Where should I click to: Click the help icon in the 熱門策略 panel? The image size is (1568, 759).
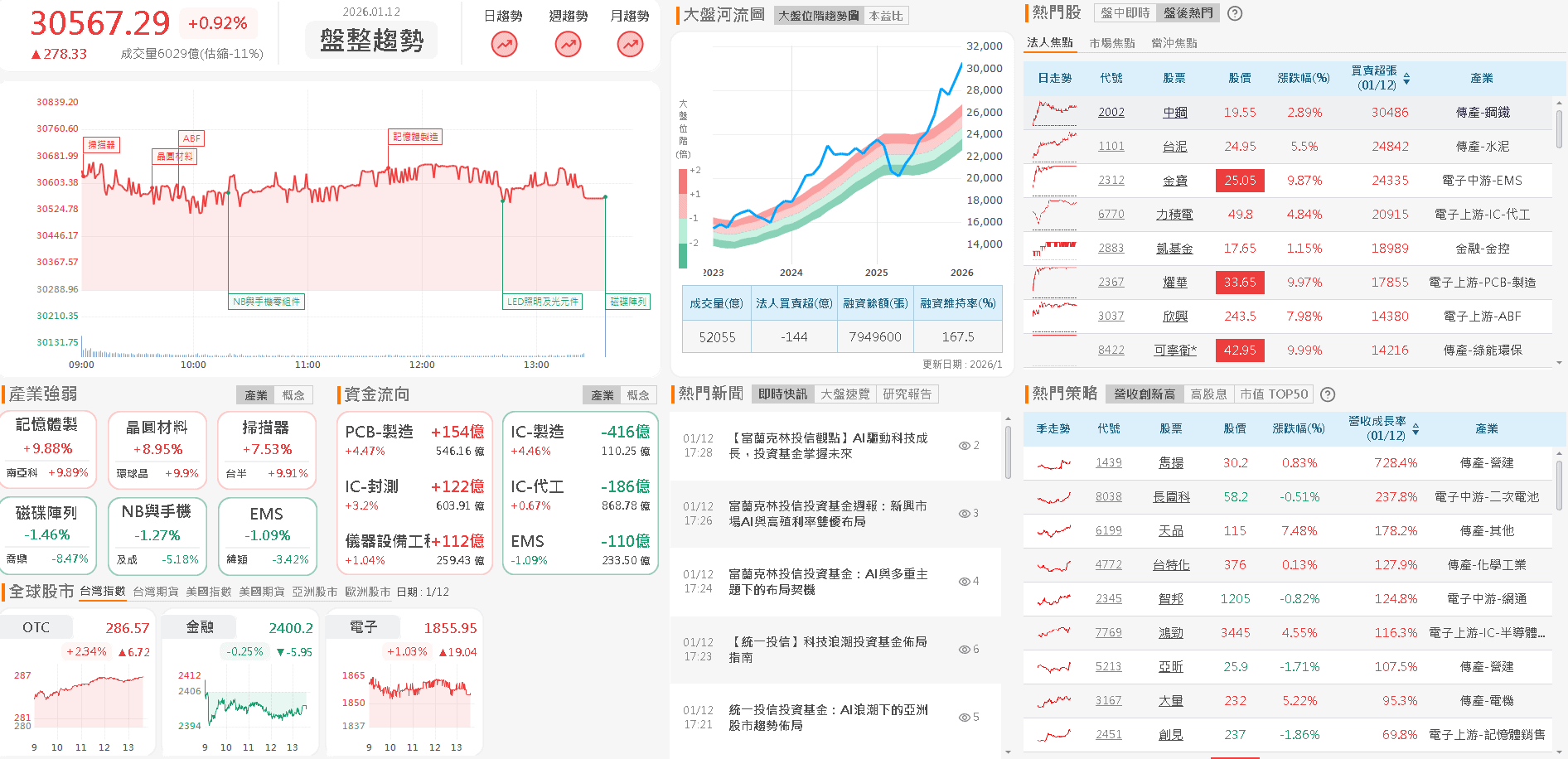coord(1328,394)
